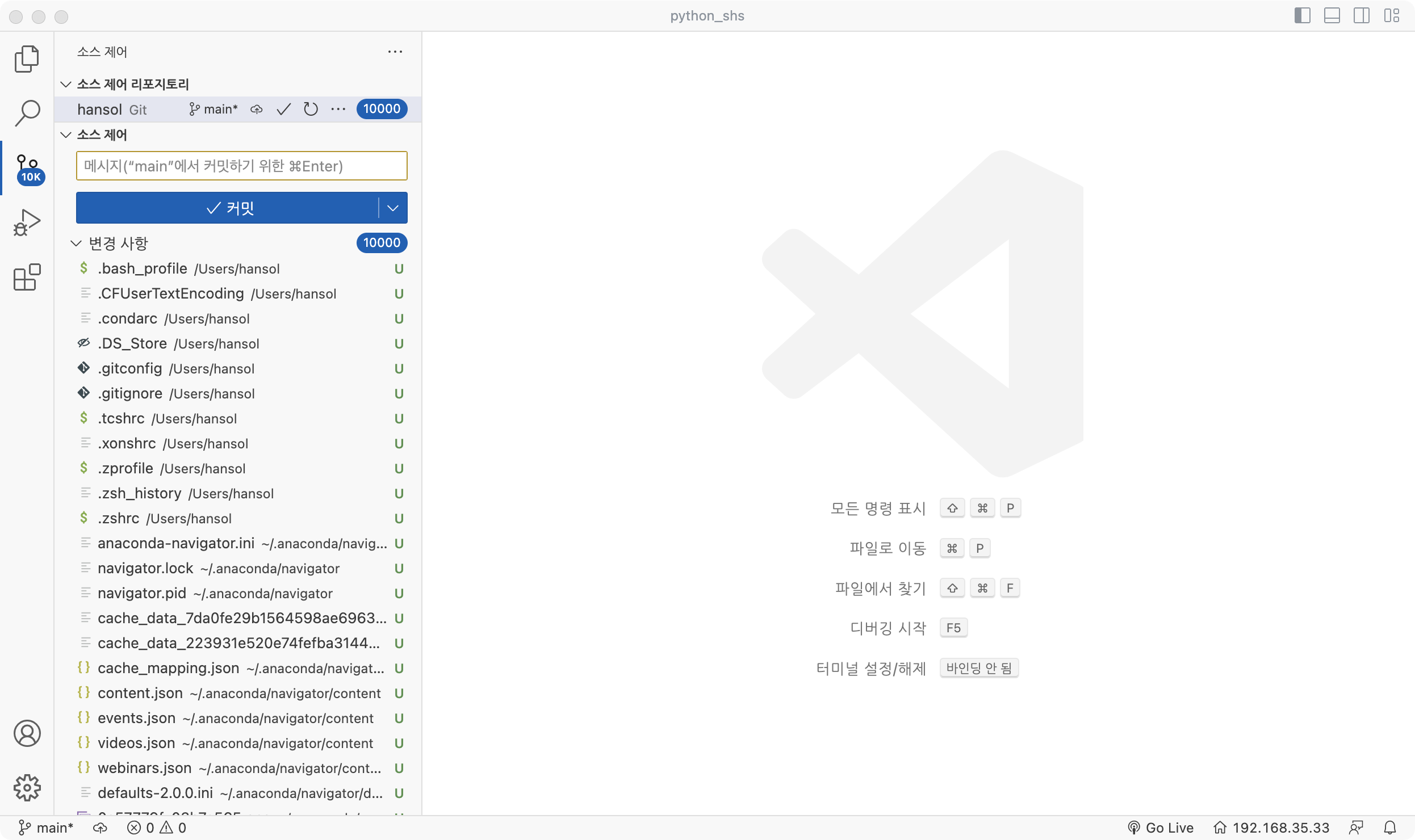The height and width of the screenshot is (840, 1415).
Task: Select webinars.json in changes list
Action: click(x=238, y=768)
